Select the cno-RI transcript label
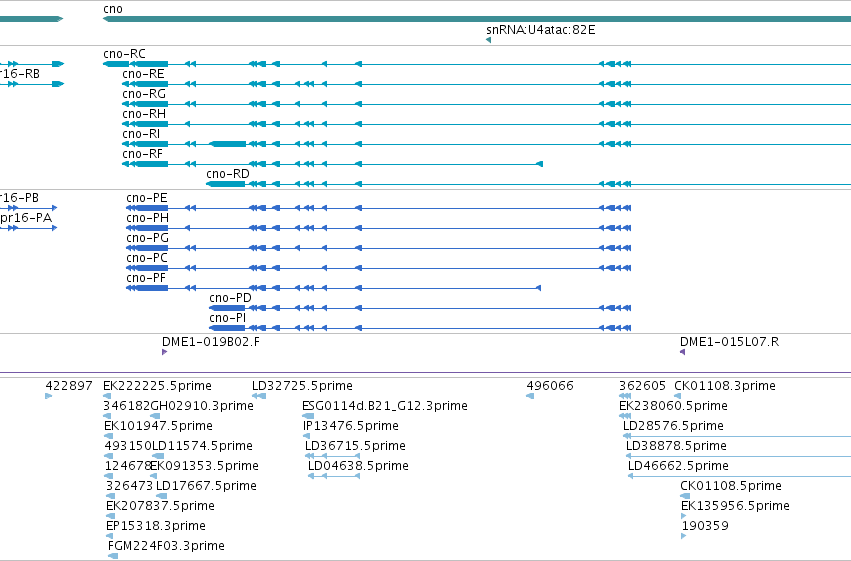The width and height of the screenshot is (851, 561). pos(141,134)
